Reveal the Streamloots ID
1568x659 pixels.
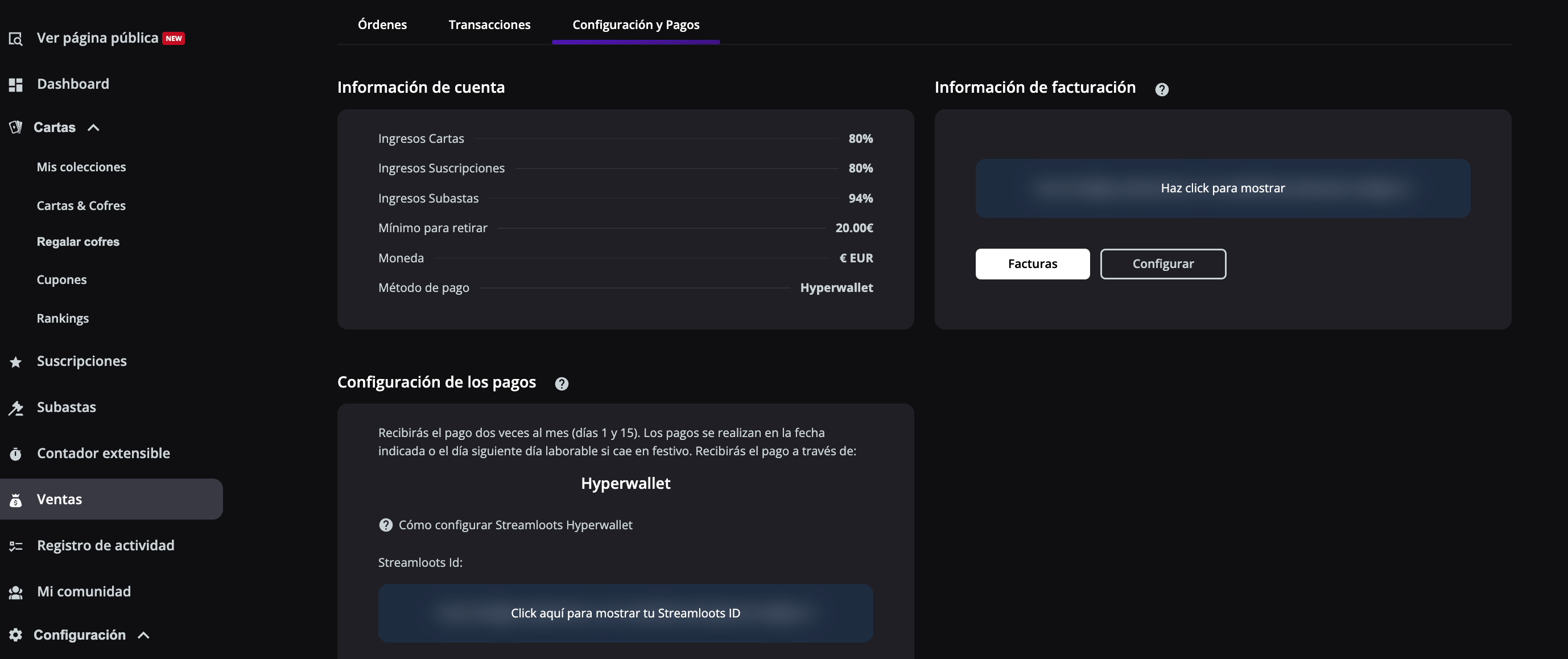point(625,613)
